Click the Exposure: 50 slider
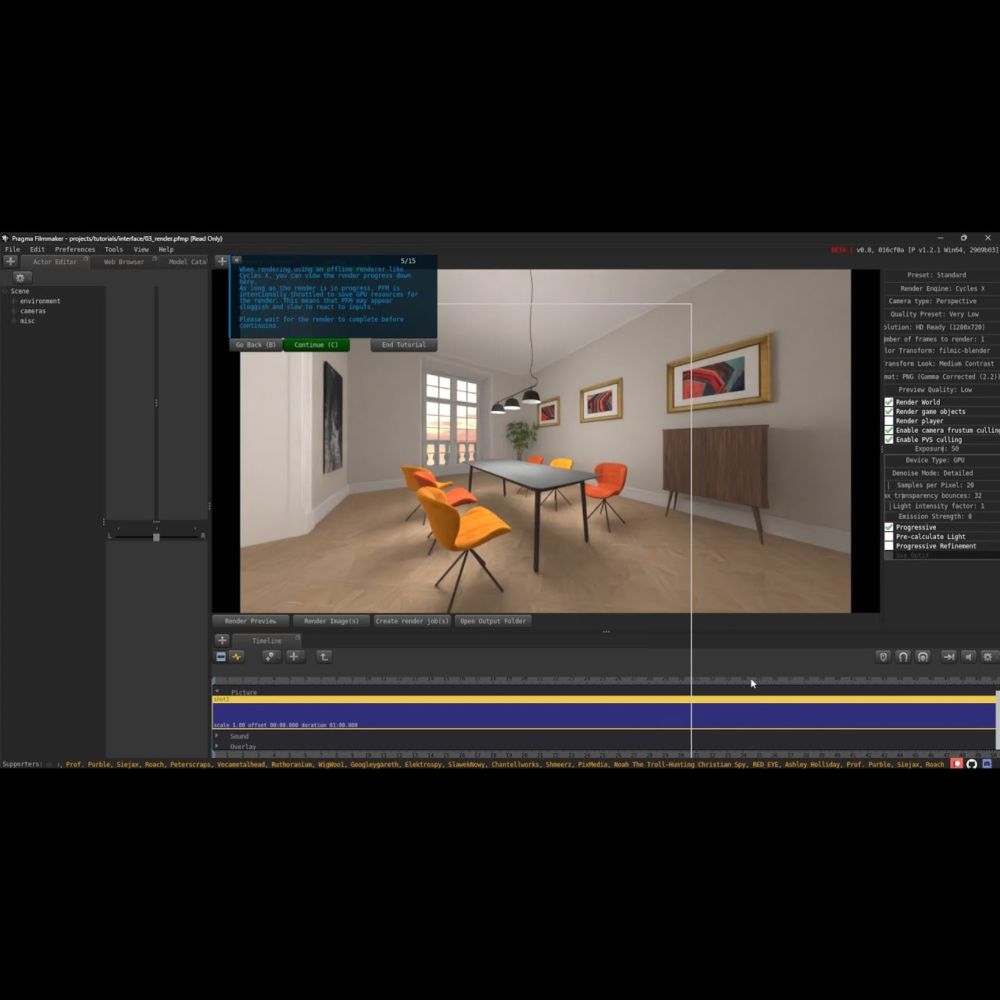 (941, 449)
